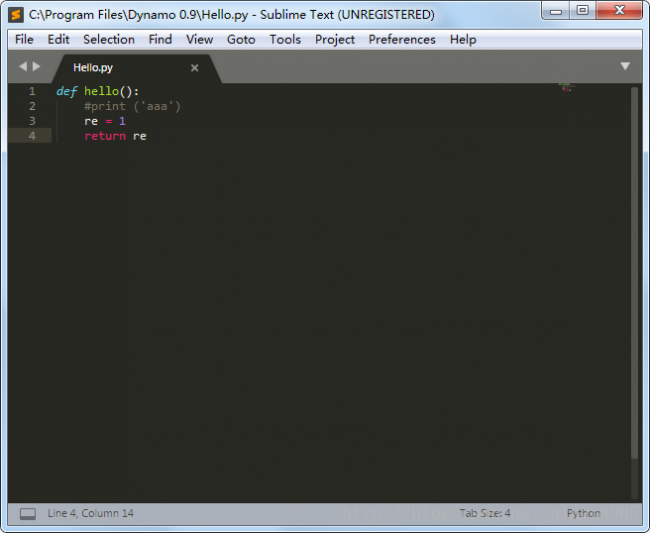Click the Sublime Text app icon in title bar
This screenshot has height=533, width=650.
coord(16,14)
